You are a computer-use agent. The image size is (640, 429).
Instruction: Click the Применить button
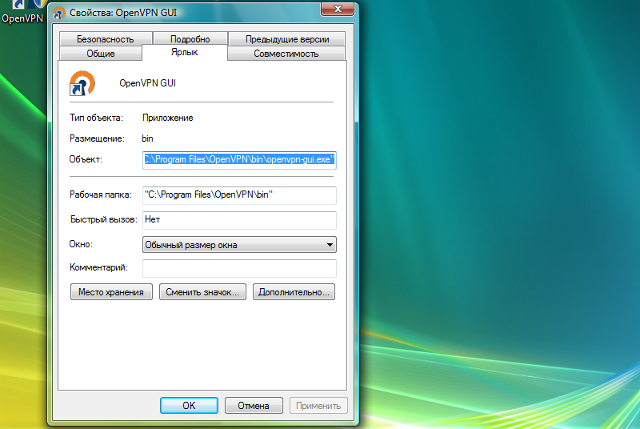click(x=318, y=405)
